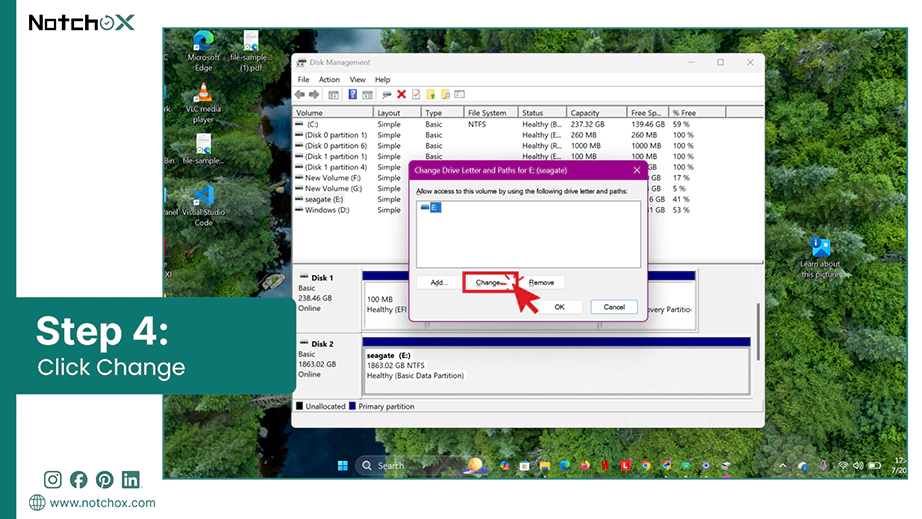Click the folder with magnifier toolbar icon
Screen dimensions: 922x519
tap(445, 94)
